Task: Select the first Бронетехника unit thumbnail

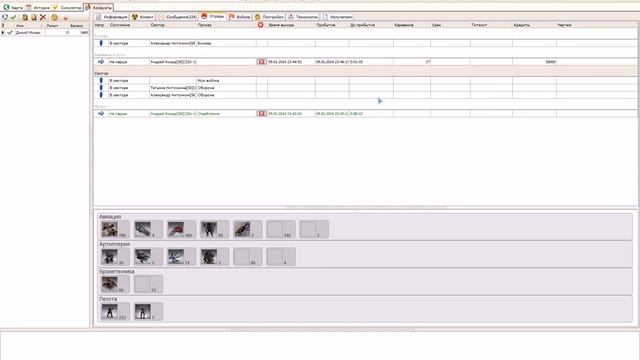Action: [110, 284]
